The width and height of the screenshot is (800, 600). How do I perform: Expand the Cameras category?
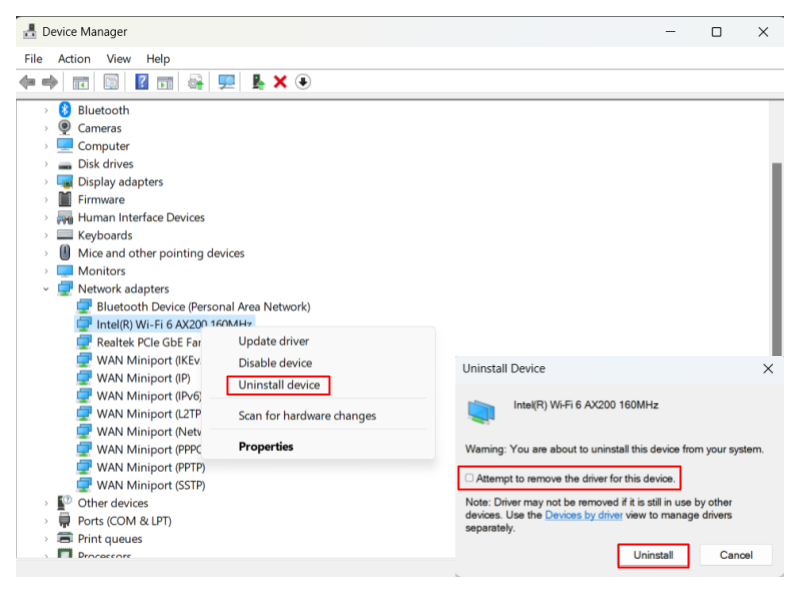pos(46,128)
